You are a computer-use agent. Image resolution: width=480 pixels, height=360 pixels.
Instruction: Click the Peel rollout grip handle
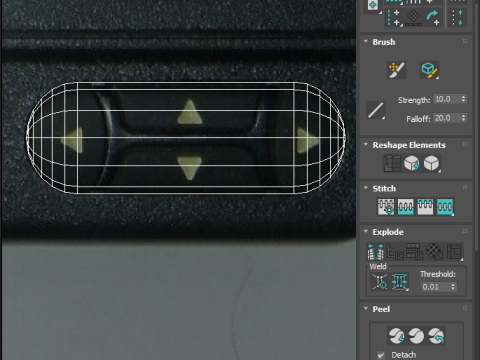[x=465, y=308]
